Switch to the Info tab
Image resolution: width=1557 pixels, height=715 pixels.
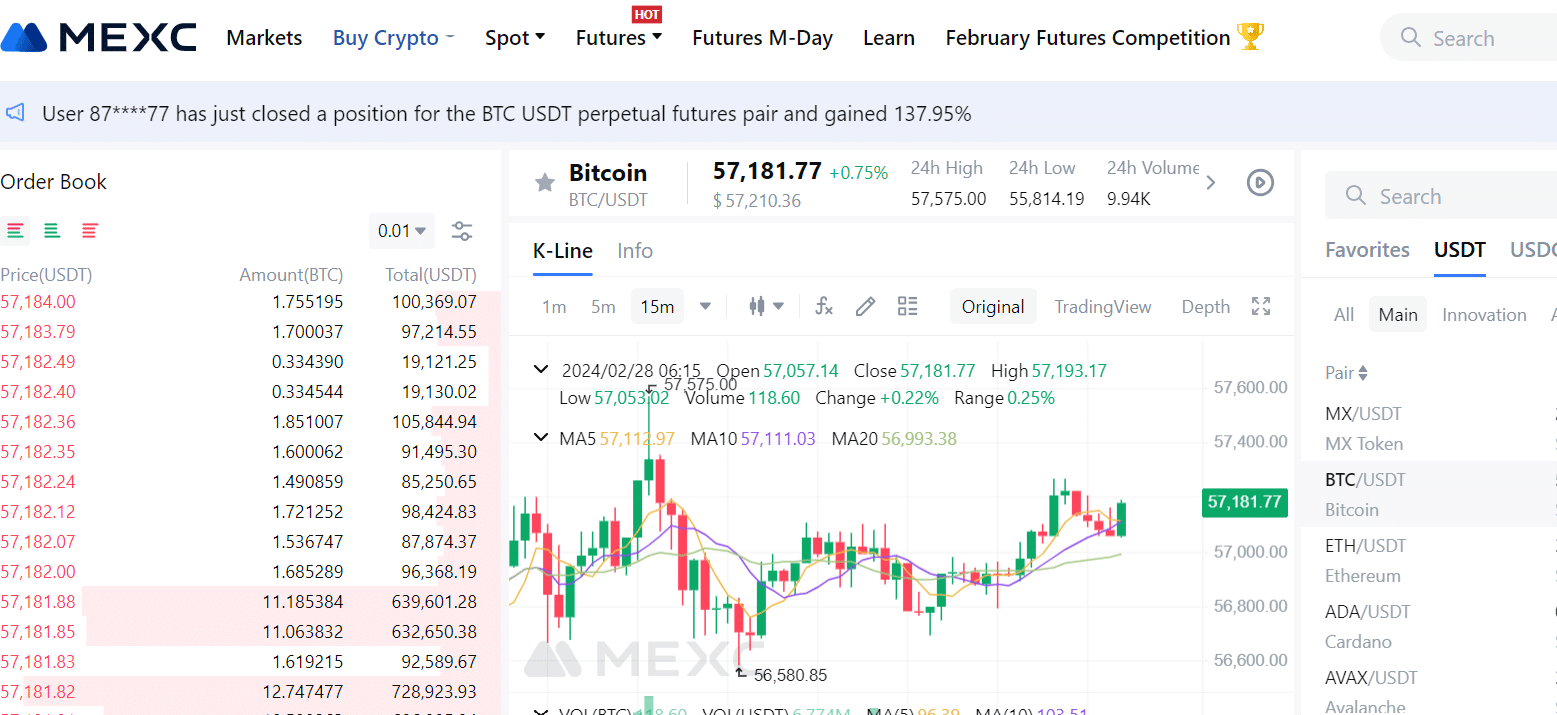click(x=635, y=251)
